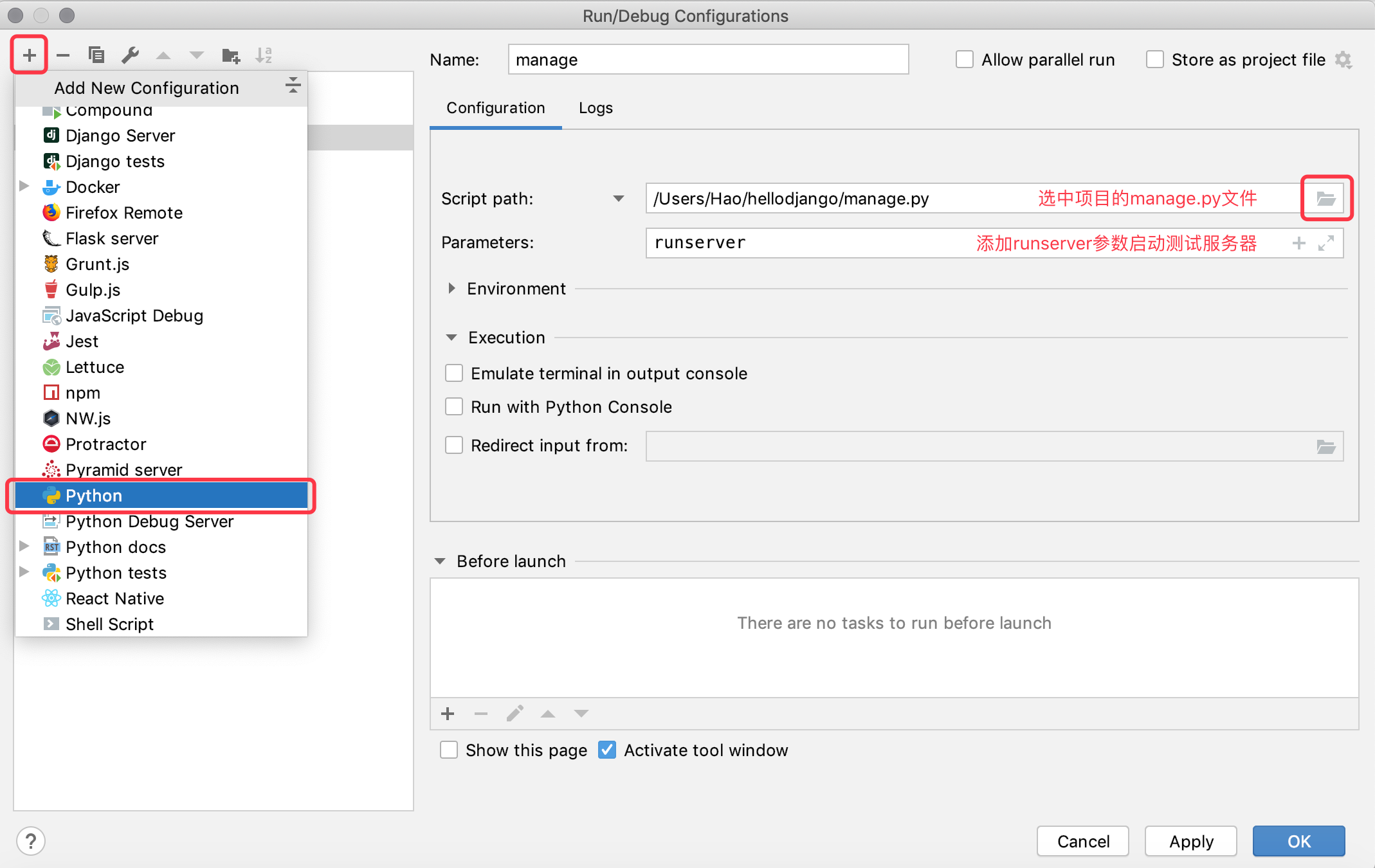Expand the Environment section
This screenshot has width=1375, height=868.
[451, 289]
